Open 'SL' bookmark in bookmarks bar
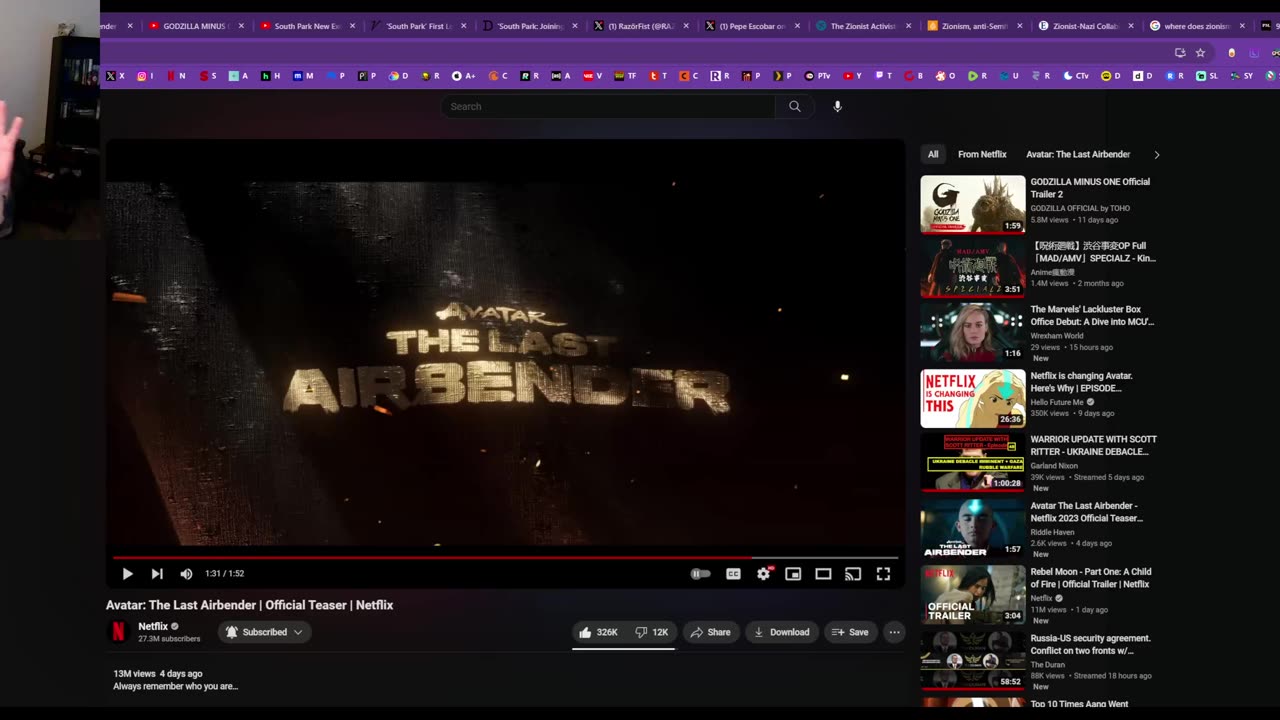The height and width of the screenshot is (720, 1280). tap(1207, 76)
